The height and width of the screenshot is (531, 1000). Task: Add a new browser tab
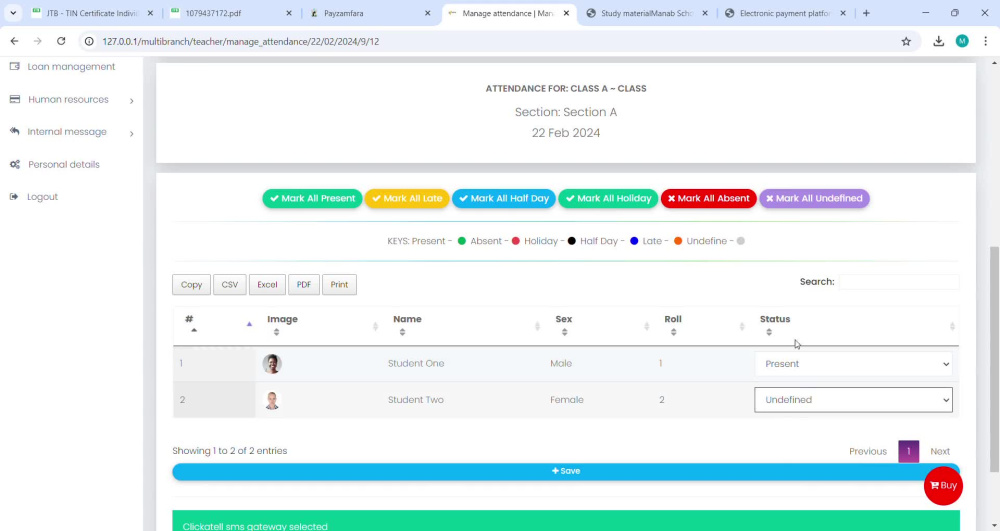(x=866, y=13)
